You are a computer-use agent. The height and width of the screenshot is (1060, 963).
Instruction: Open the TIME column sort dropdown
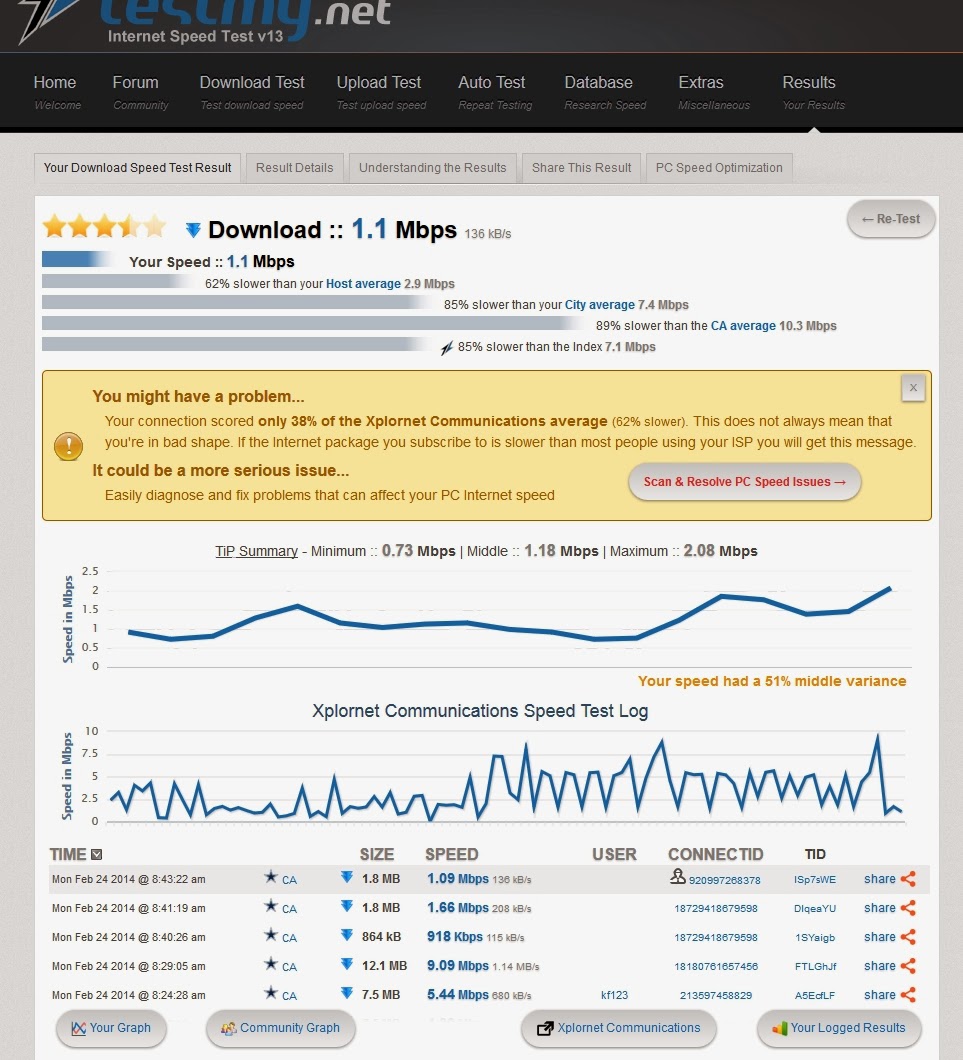(x=94, y=855)
